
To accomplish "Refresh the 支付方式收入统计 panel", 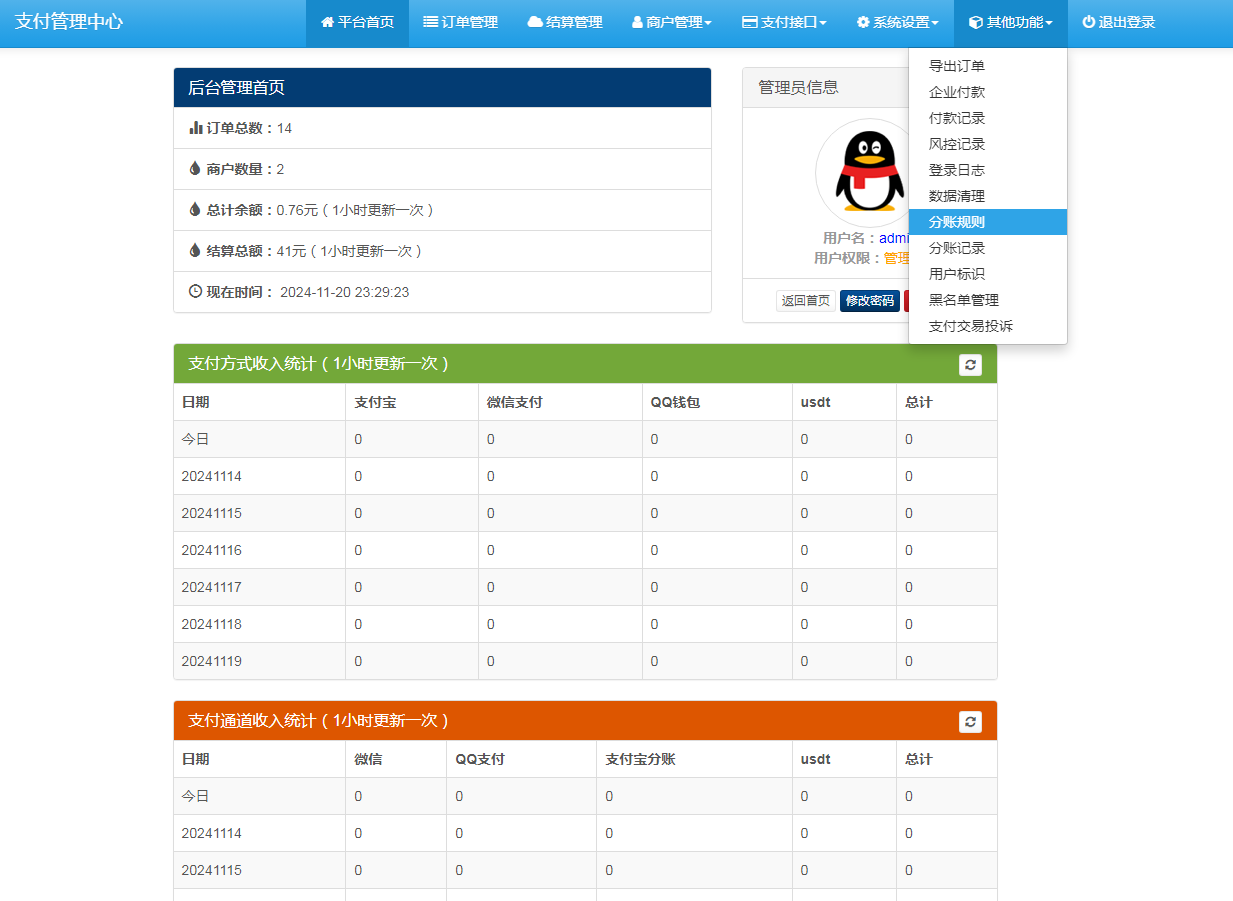I will click(x=969, y=364).
